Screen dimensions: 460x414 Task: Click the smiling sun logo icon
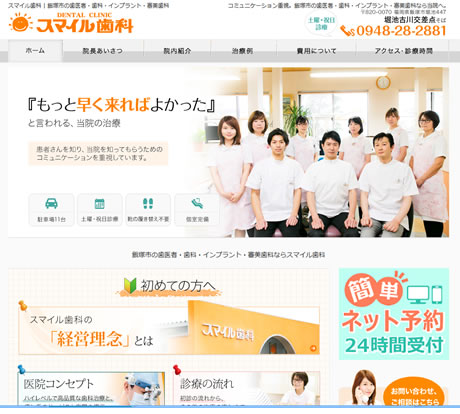pyautogui.click(x=21, y=23)
